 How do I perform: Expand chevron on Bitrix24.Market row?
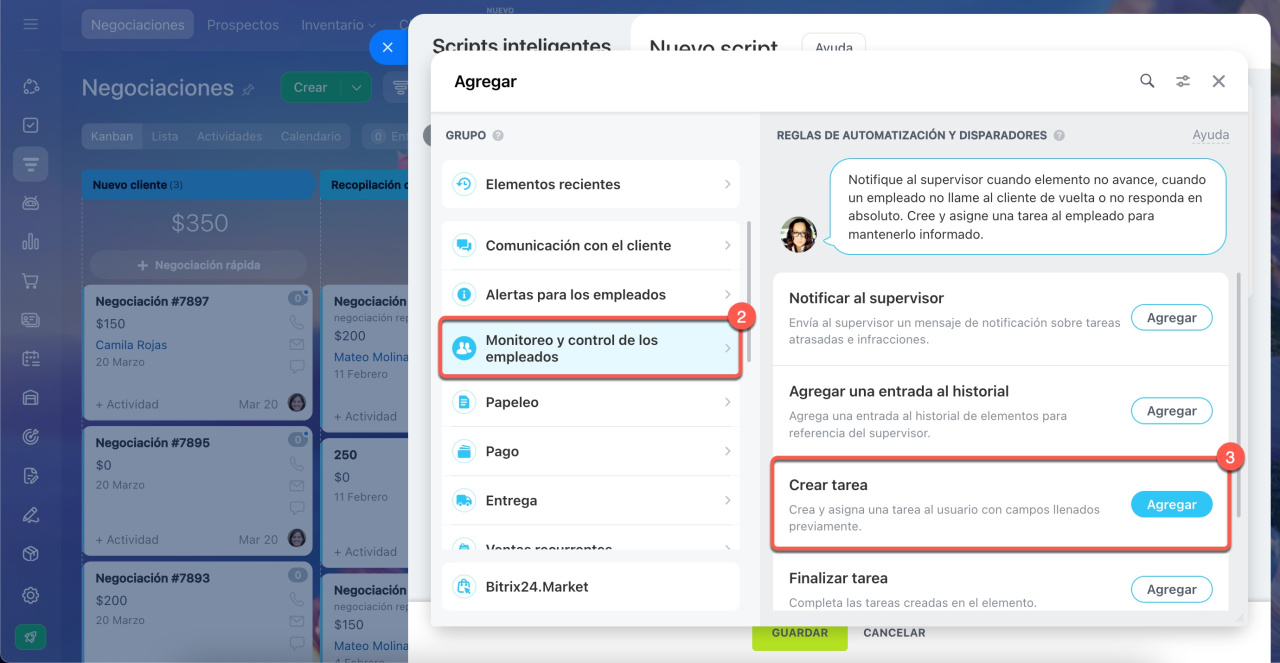pos(727,587)
